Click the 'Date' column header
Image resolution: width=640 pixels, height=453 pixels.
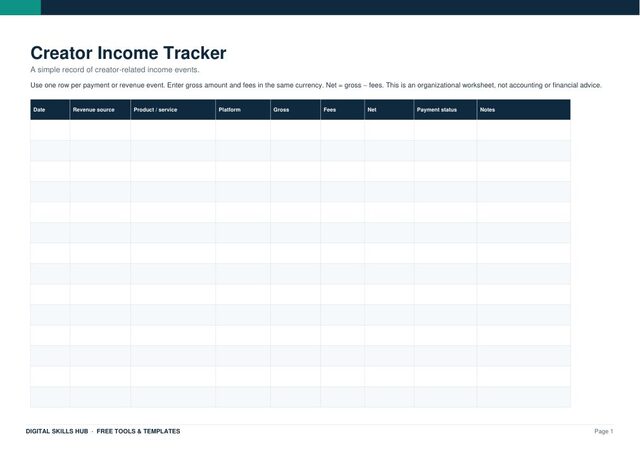point(50,109)
